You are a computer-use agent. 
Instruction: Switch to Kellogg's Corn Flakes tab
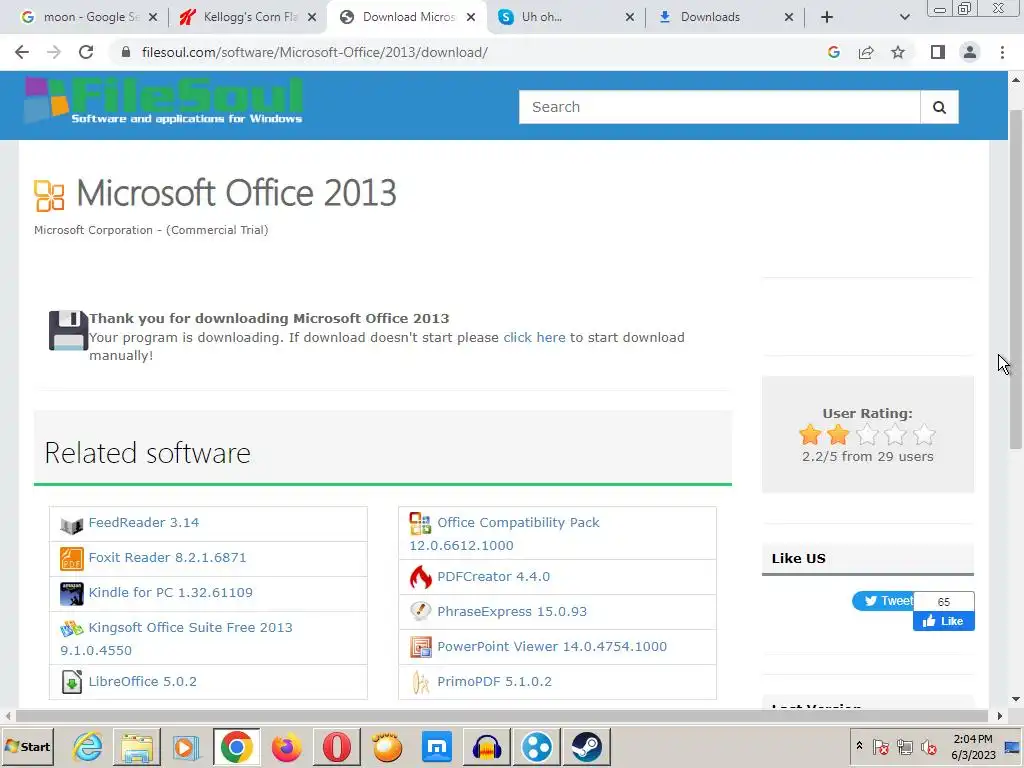pos(248,17)
